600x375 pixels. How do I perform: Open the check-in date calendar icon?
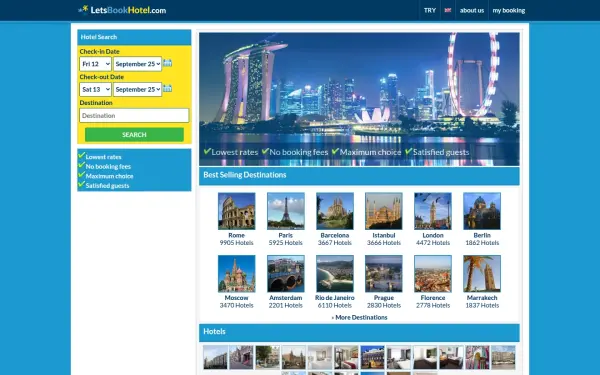[167, 63]
